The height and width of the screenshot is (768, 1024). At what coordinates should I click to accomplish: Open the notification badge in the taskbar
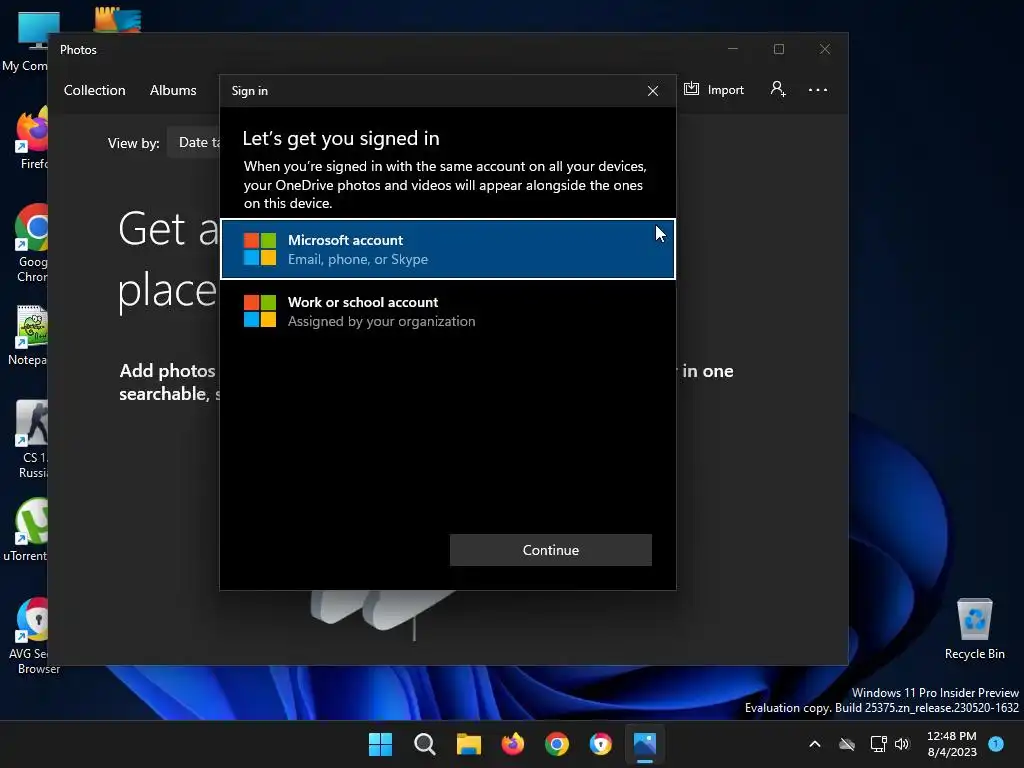coord(996,744)
